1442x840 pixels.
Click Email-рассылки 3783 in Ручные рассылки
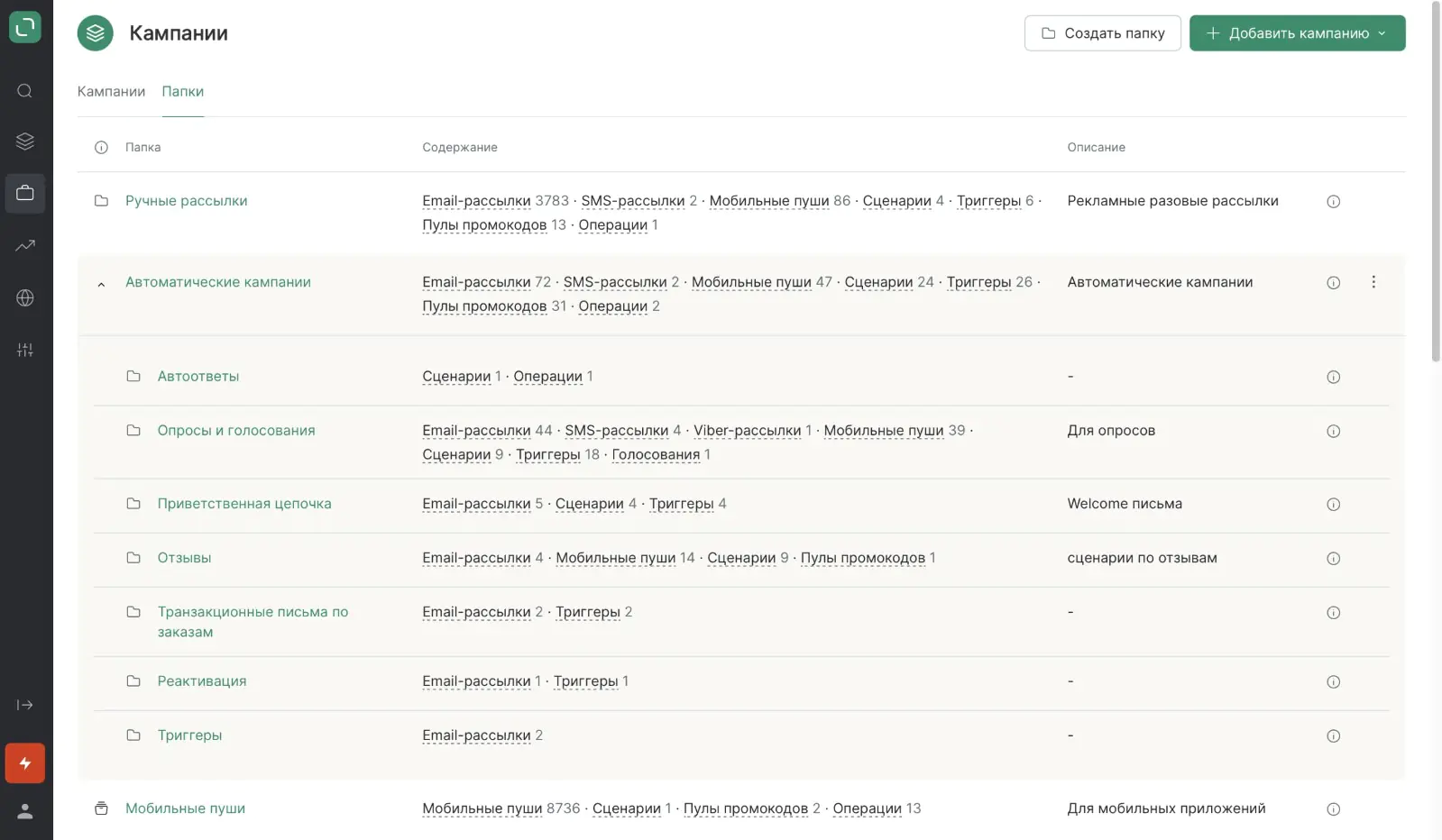coord(495,201)
